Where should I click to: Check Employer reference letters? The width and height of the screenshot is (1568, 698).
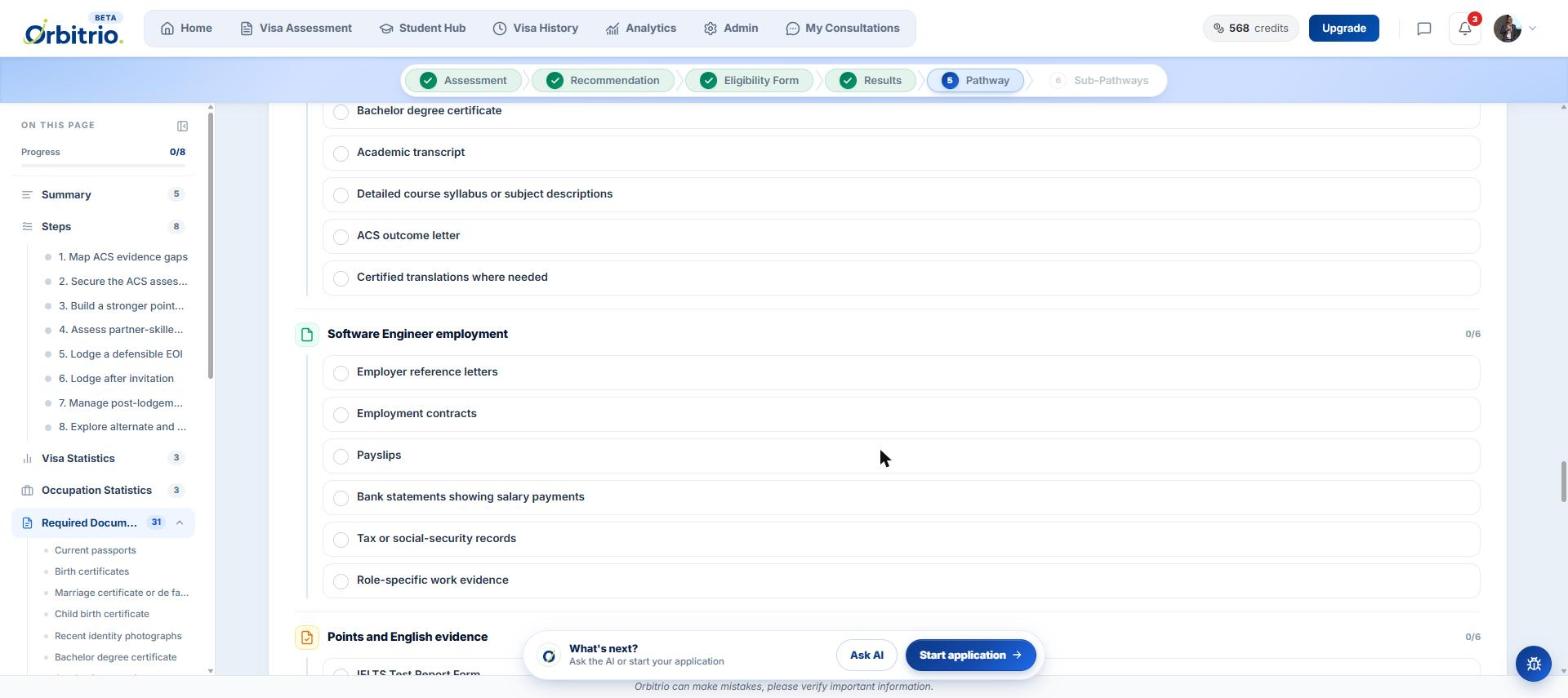click(x=341, y=373)
